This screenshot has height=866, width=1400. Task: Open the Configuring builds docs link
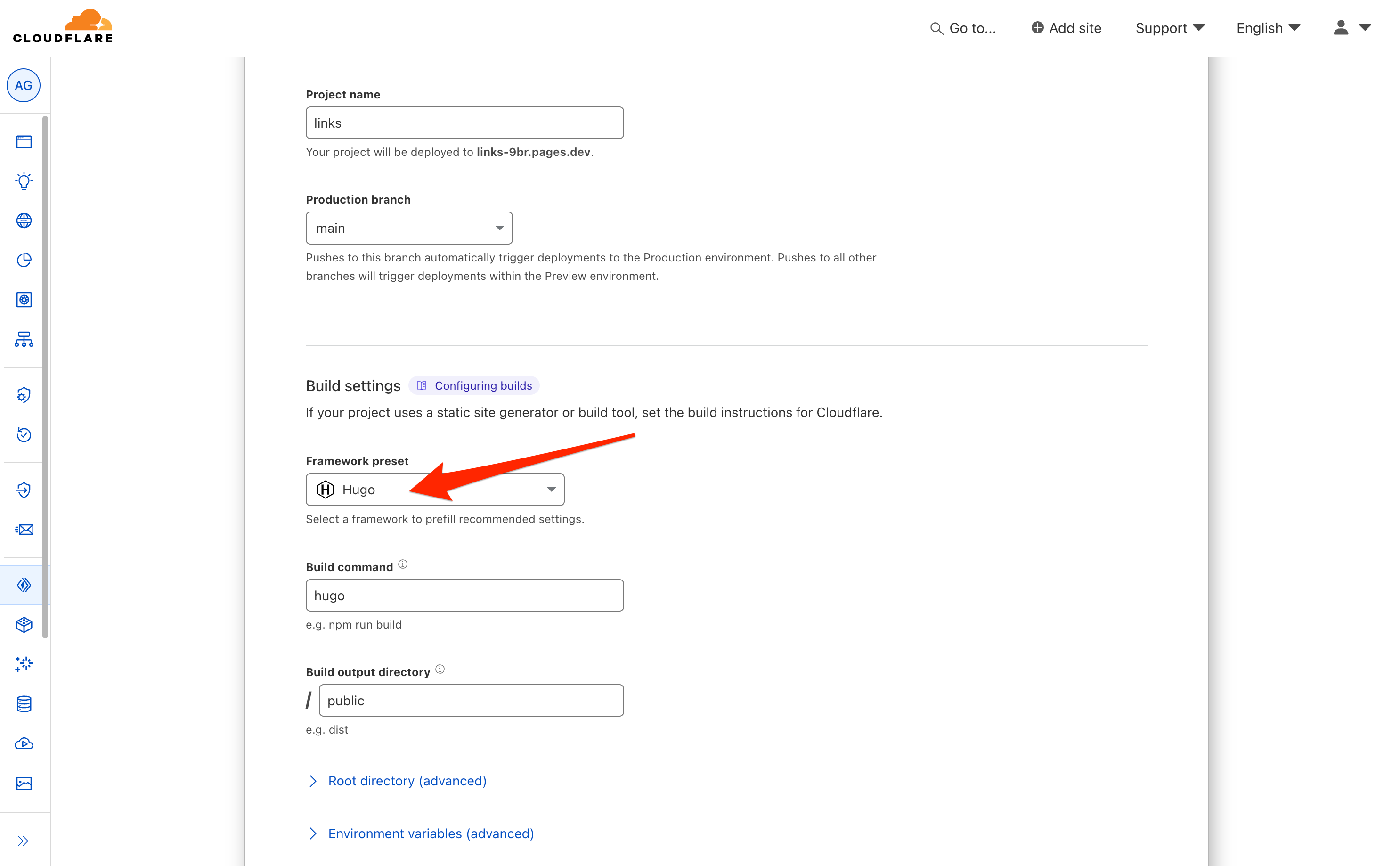[x=483, y=385]
